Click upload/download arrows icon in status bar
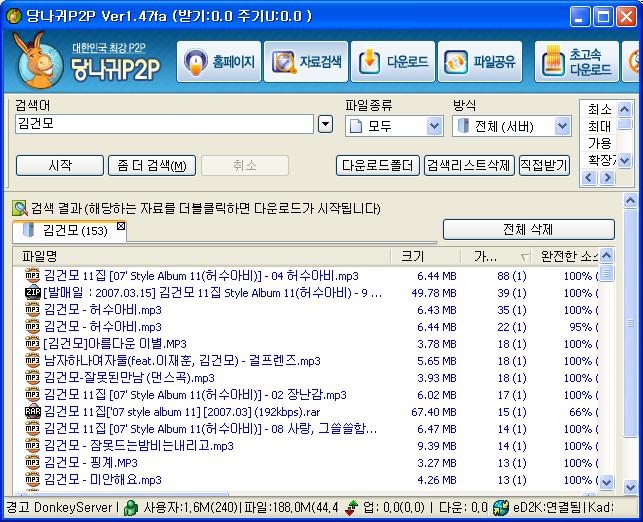The width and height of the screenshot is (643, 522). click(x=351, y=508)
